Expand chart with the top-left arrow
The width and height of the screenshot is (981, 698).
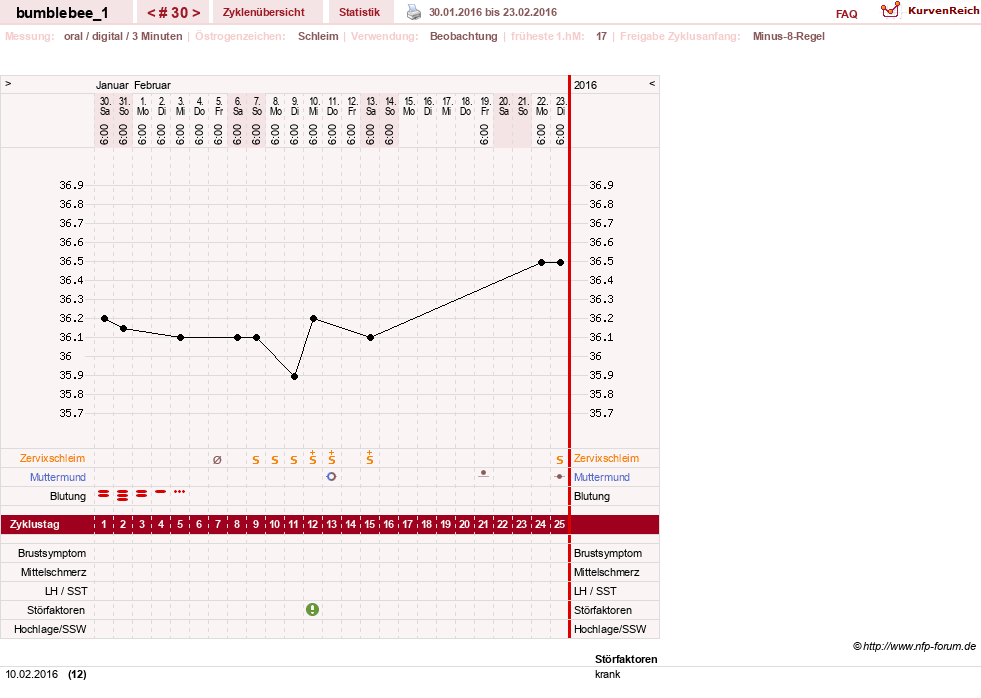click(x=8, y=83)
